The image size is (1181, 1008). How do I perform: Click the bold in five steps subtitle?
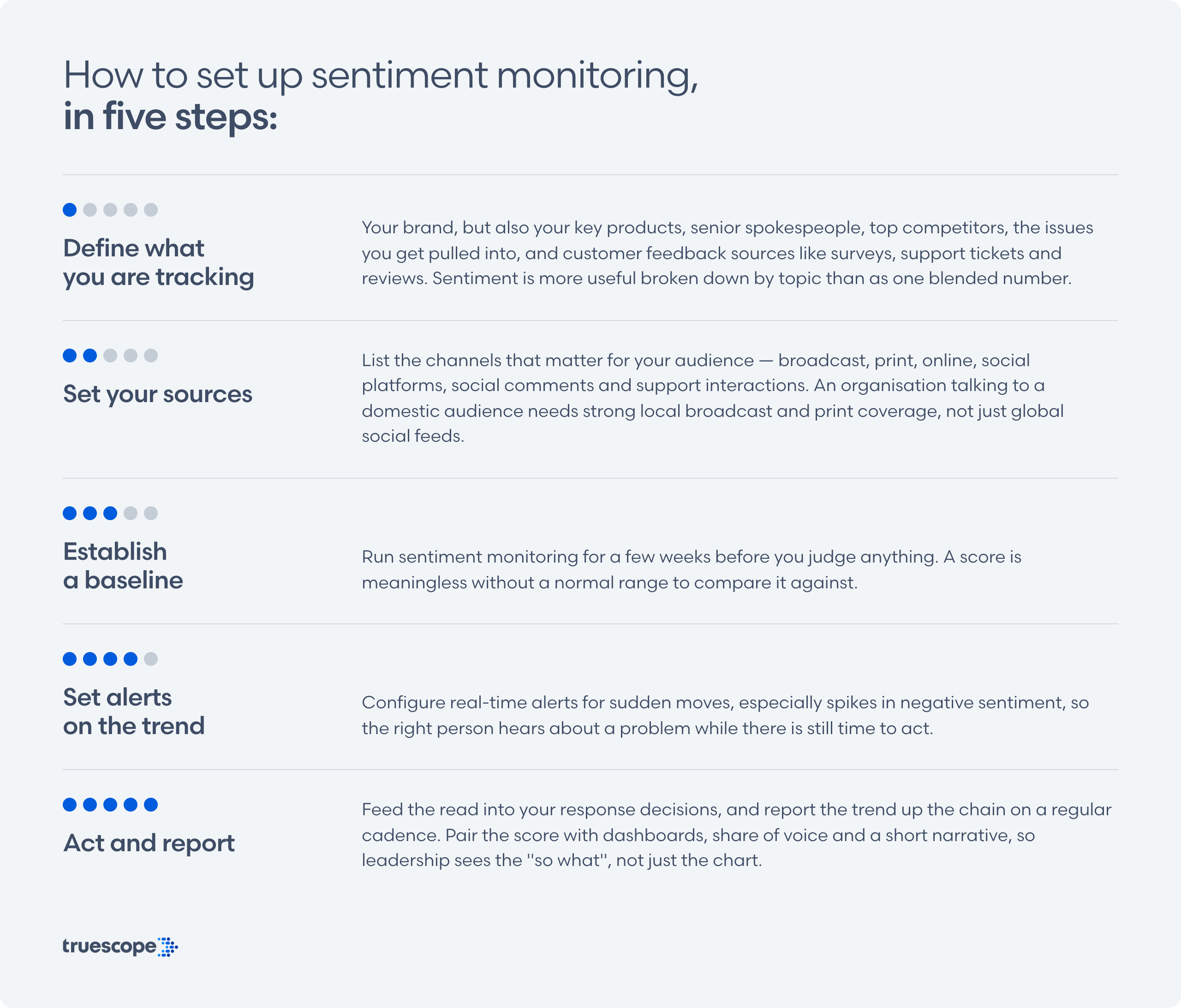pyautogui.click(x=170, y=118)
